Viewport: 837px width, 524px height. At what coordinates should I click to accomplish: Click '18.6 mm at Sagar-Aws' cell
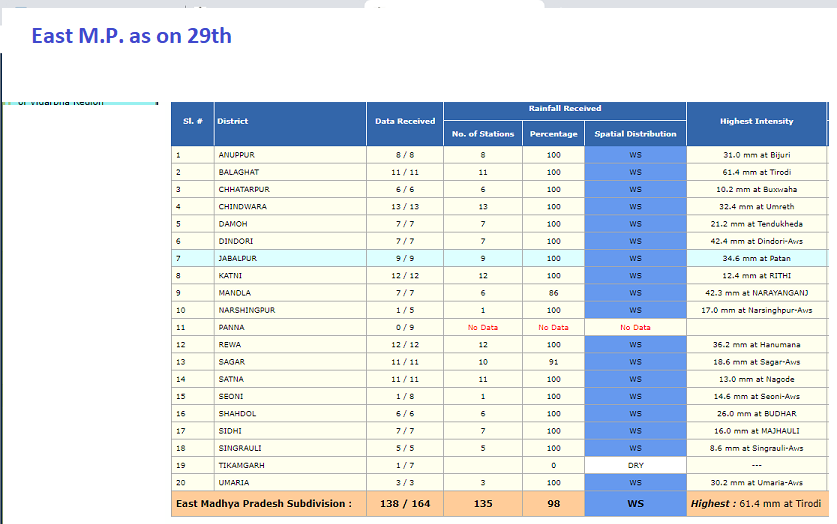click(x=756, y=362)
